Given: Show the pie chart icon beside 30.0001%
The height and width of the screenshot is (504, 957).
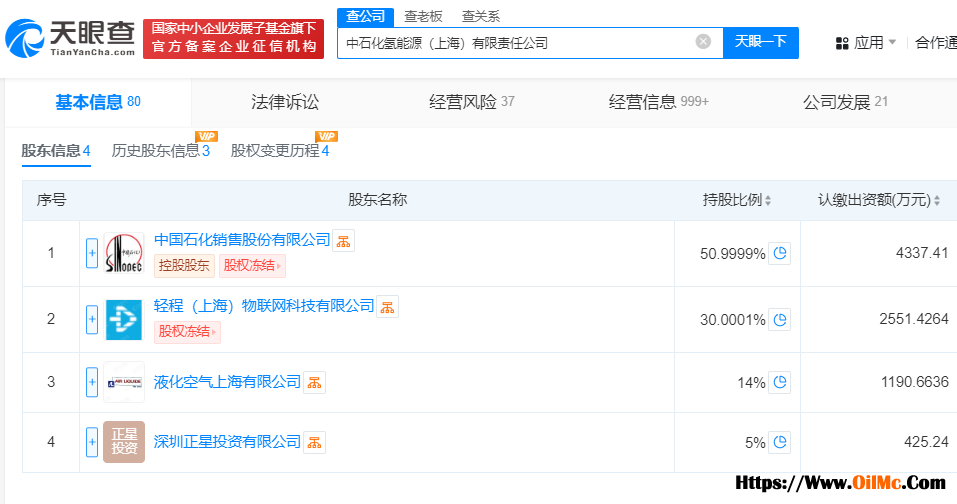Looking at the screenshot, I should coord(780,319).
